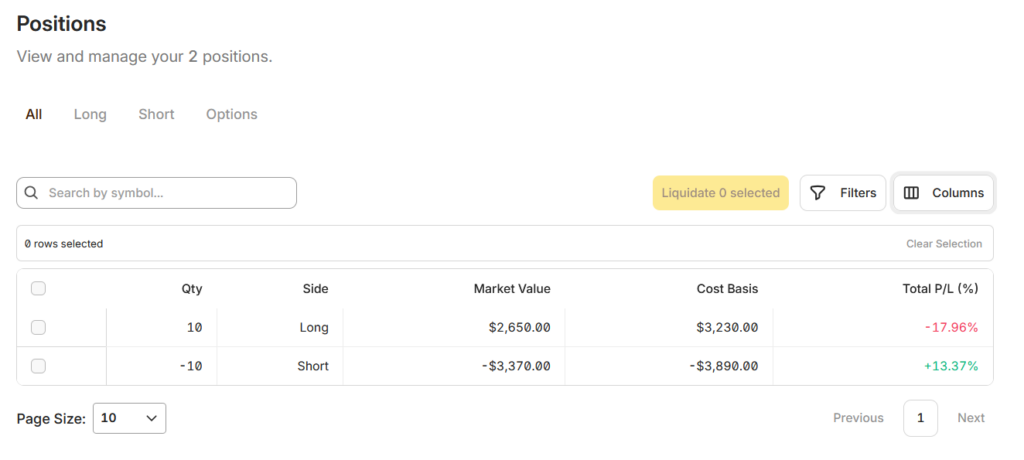1024x460 pixels.
Task: Click the 0 rows selected text
Action: pyautogui.click(x=64, y=244)
